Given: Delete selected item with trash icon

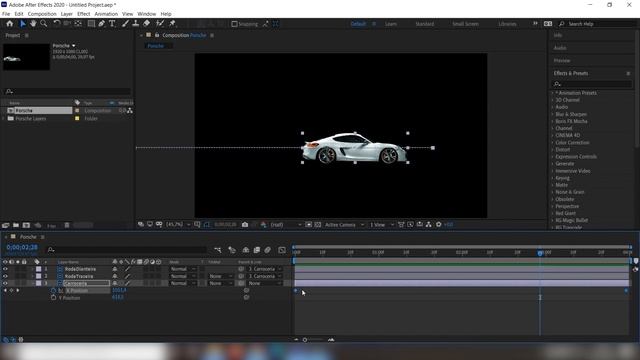Looking at the screenshot, I should (x=67, y=225).
